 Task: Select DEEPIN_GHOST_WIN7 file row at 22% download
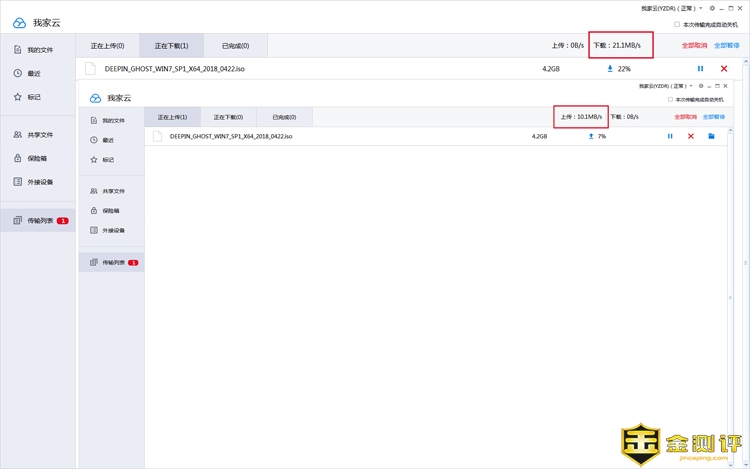point(300,69)
